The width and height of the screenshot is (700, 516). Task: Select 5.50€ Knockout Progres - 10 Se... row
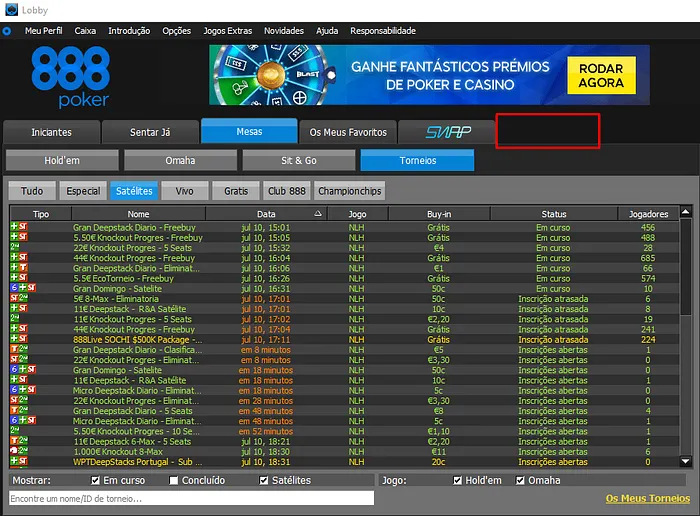pos(344,431)
